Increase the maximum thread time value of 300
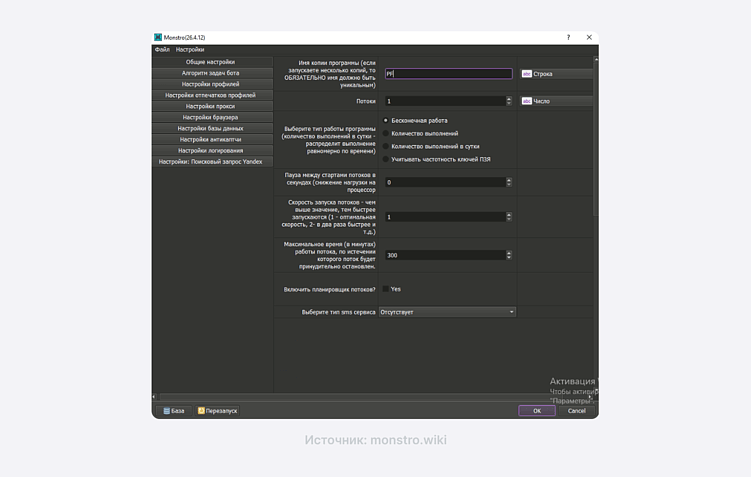Viewport: 751px width, 477px height. pos(509,253)
